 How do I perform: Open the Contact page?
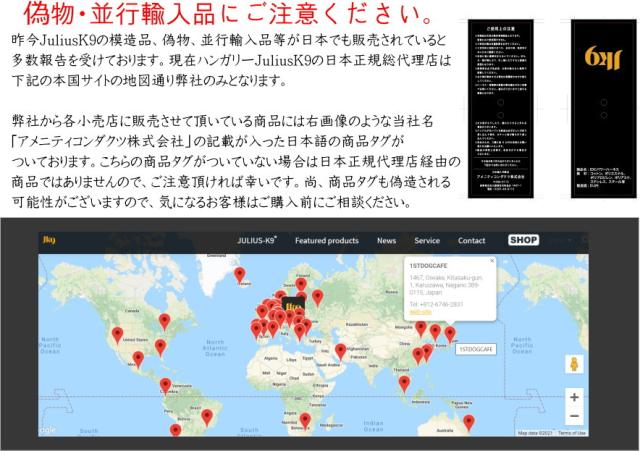pos(471,241)
